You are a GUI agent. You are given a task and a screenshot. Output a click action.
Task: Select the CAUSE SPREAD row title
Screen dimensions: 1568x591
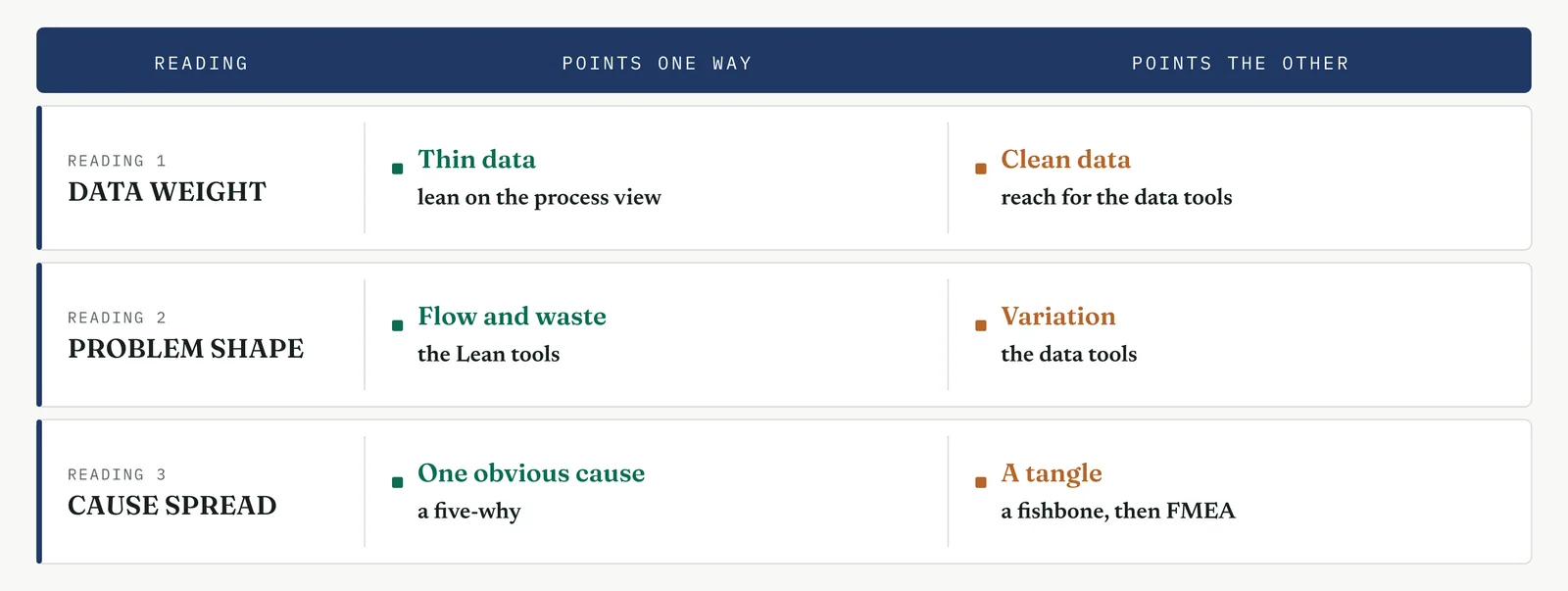coord(172,506)
